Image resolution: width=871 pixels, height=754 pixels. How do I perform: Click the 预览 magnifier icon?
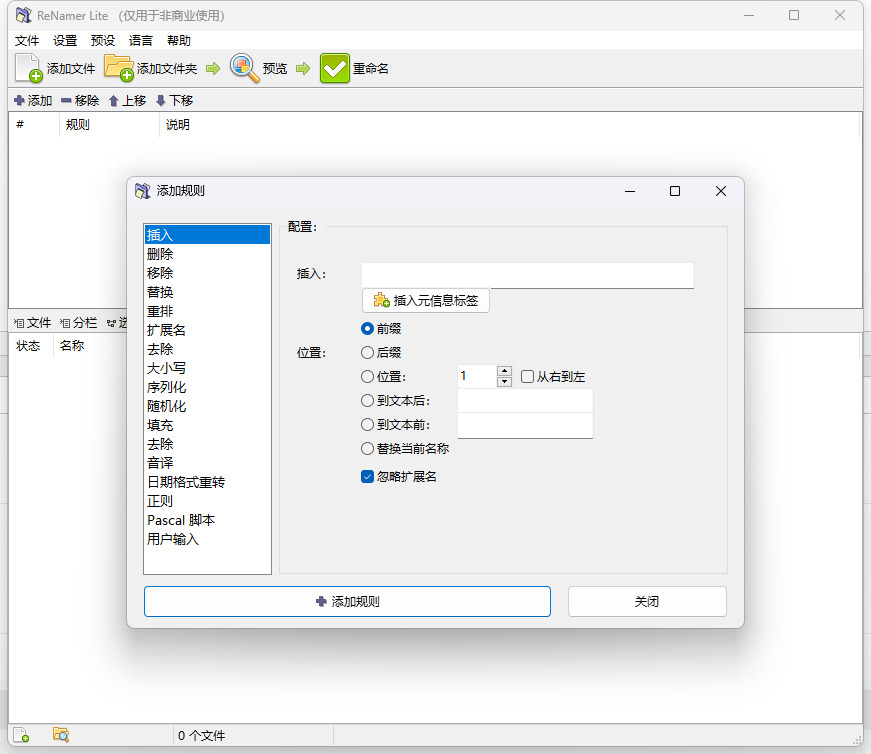pos(244,68)
